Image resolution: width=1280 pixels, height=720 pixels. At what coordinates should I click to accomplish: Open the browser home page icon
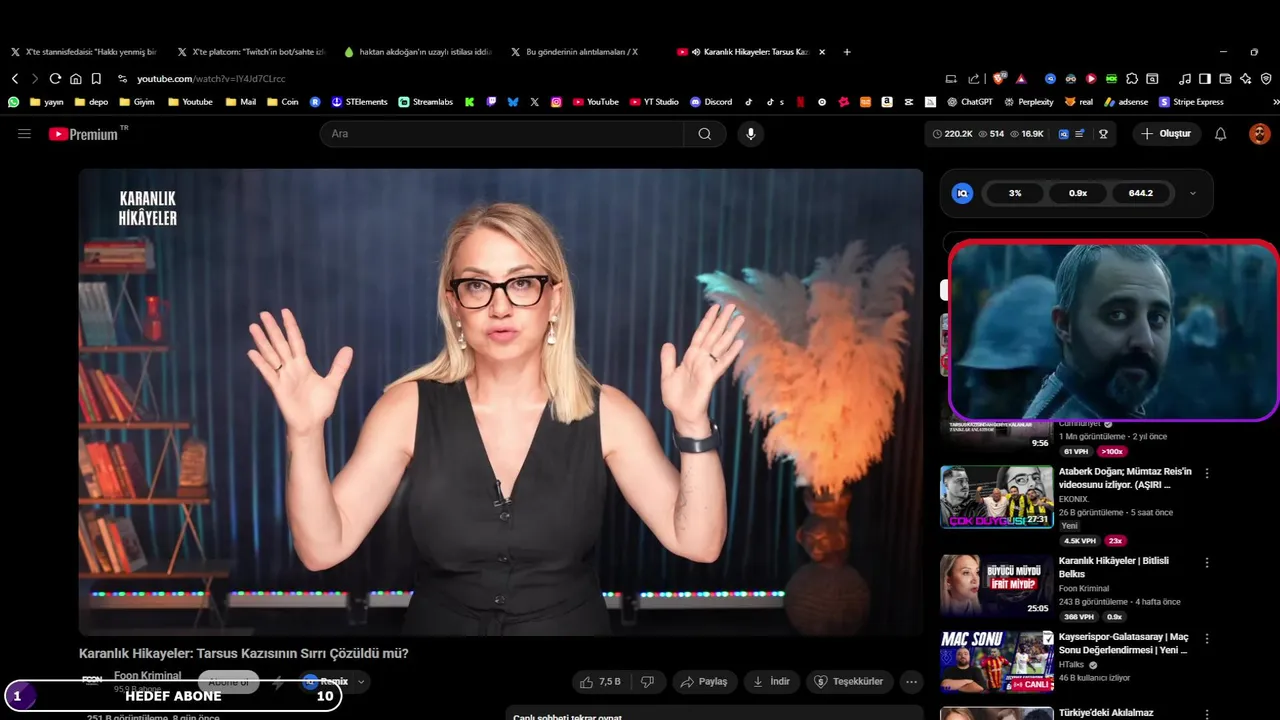click(75, 78)
